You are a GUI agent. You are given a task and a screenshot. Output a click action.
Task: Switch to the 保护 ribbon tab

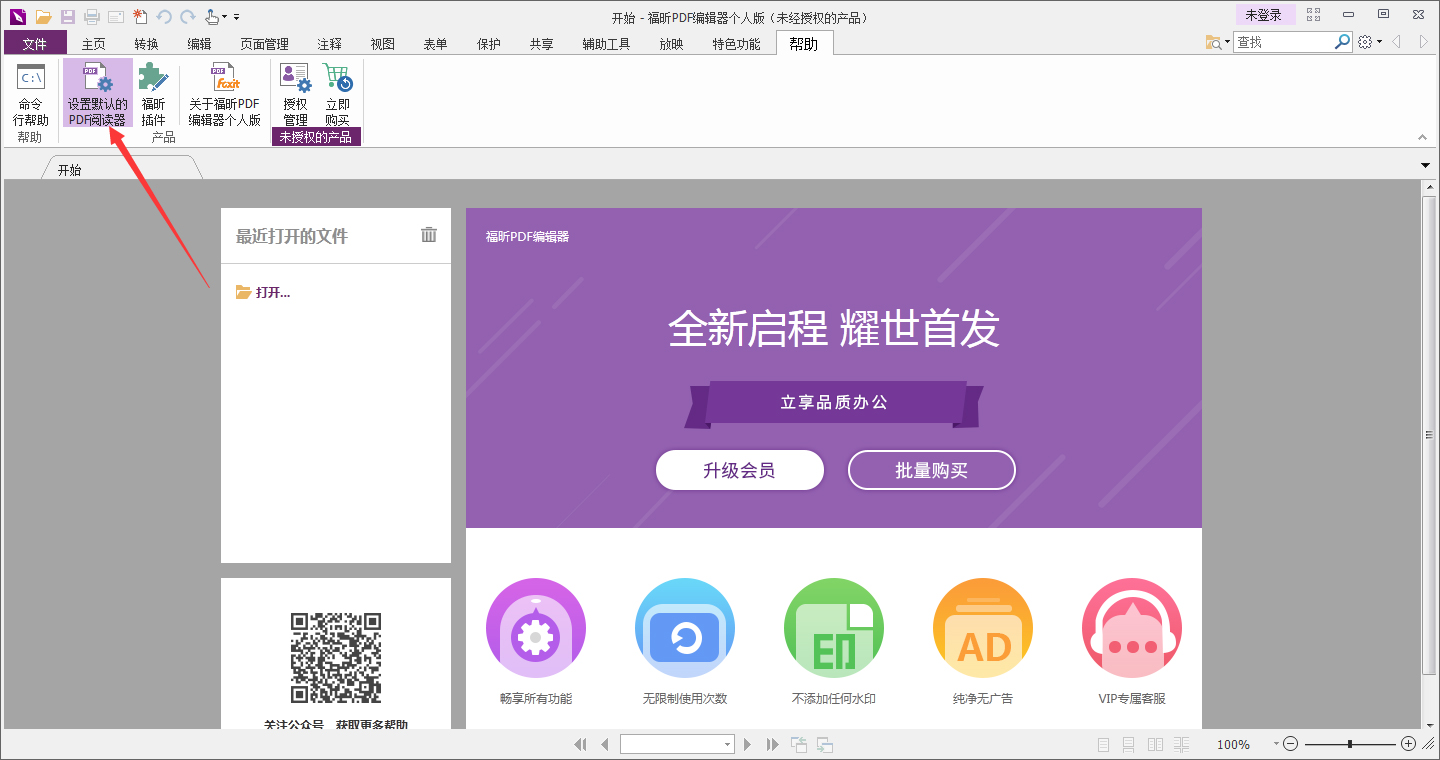click(x=488, y=43)
